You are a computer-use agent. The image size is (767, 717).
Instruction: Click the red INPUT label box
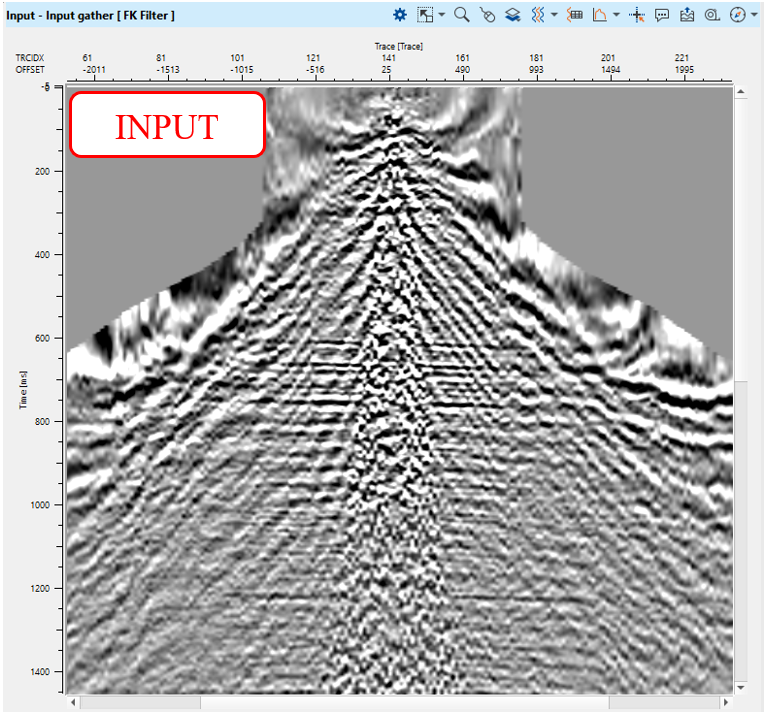(167, 125)
